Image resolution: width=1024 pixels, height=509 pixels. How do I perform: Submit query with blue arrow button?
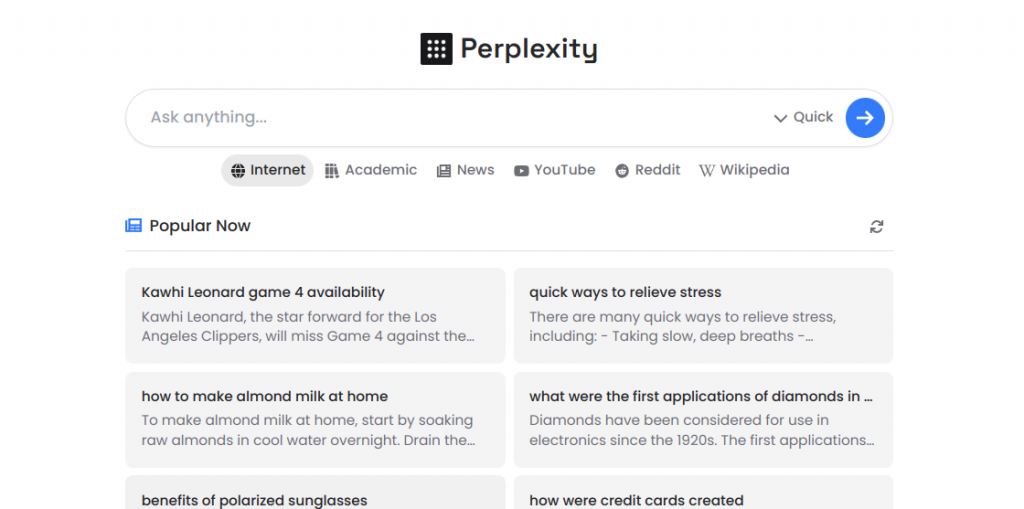(865, 118)
